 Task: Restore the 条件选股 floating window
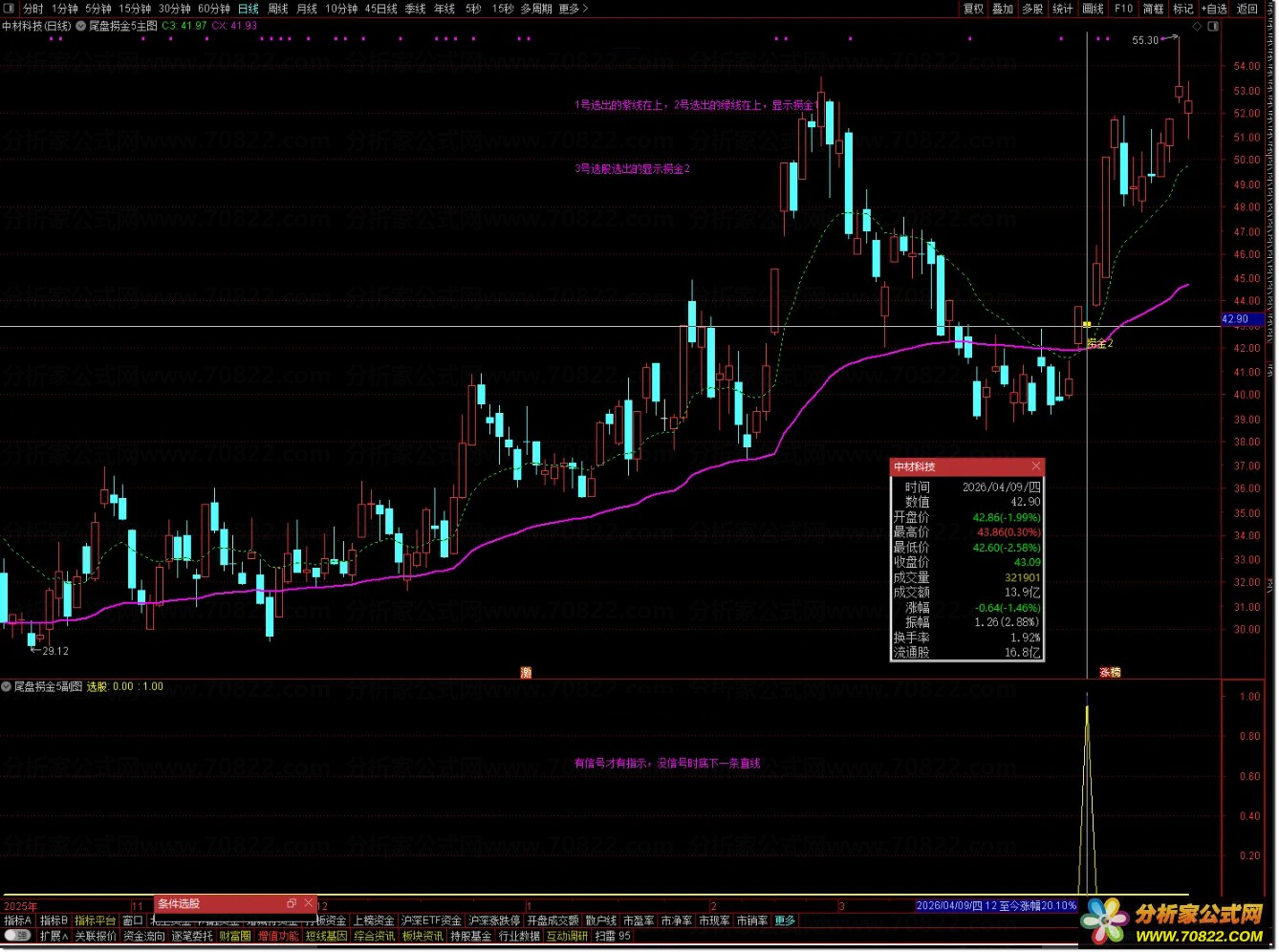tap(292, 904)
